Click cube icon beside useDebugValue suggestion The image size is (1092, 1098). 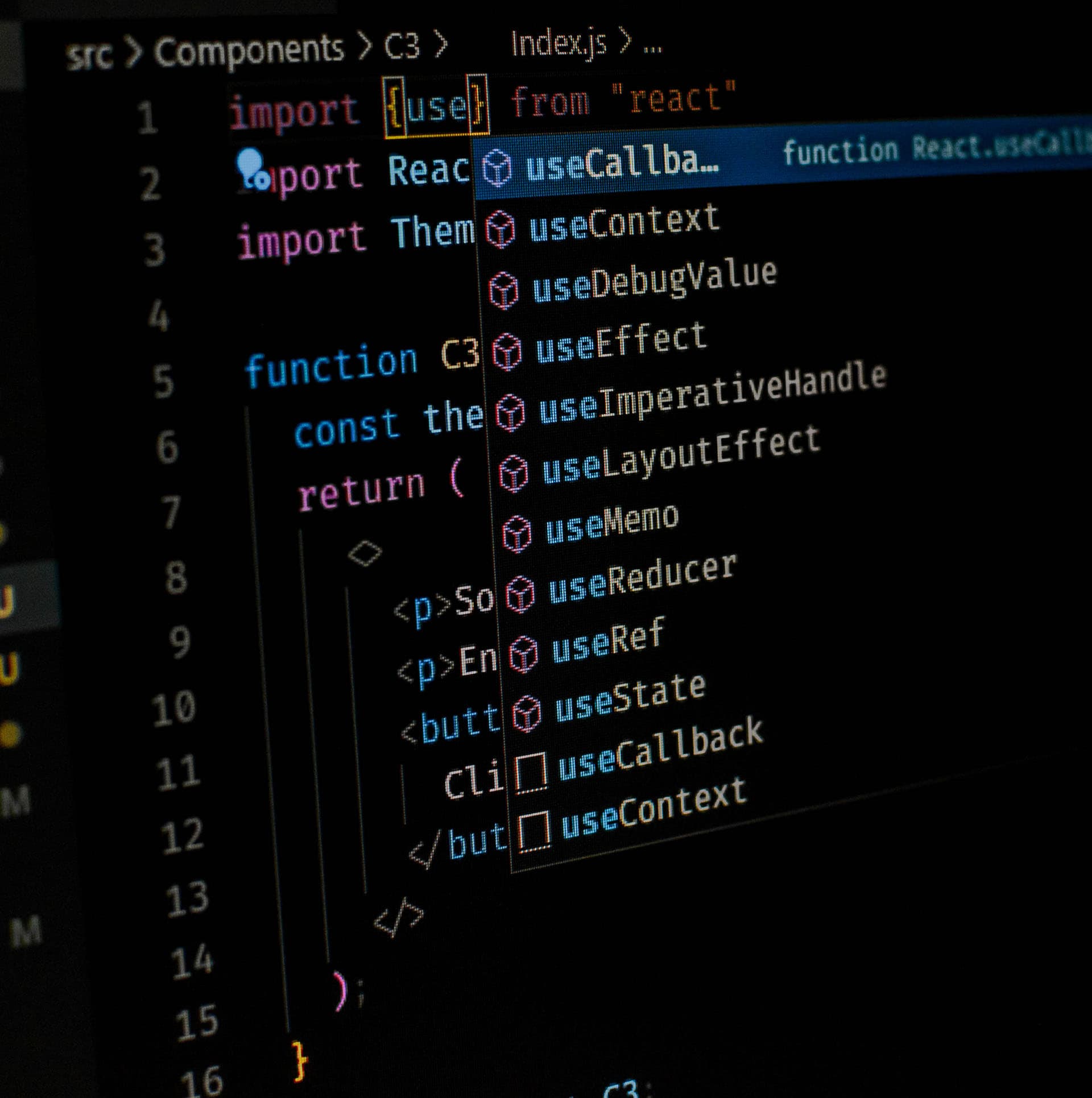(504, 290)
